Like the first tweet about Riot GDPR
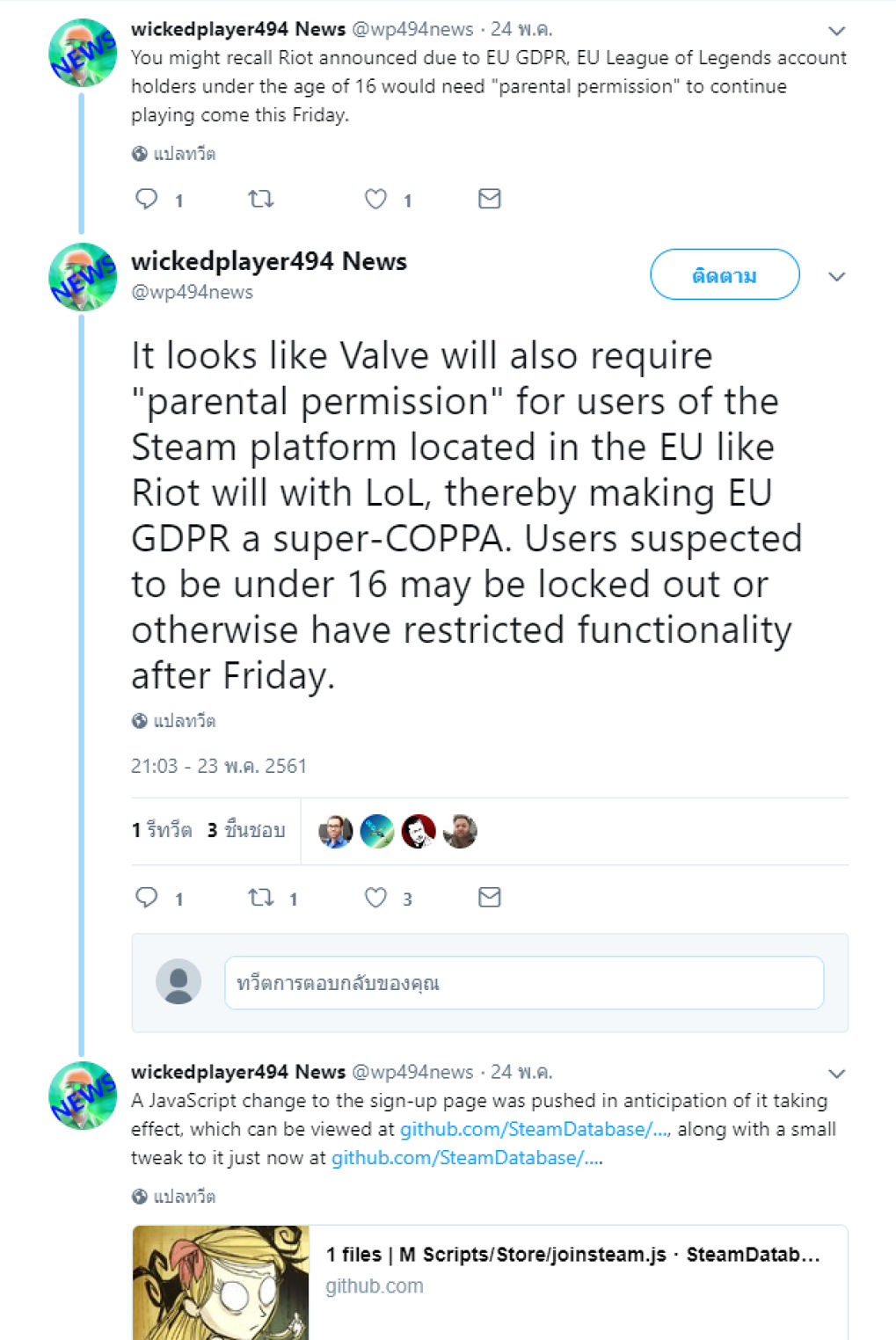 pyautogui.click(x=375, y=200)
